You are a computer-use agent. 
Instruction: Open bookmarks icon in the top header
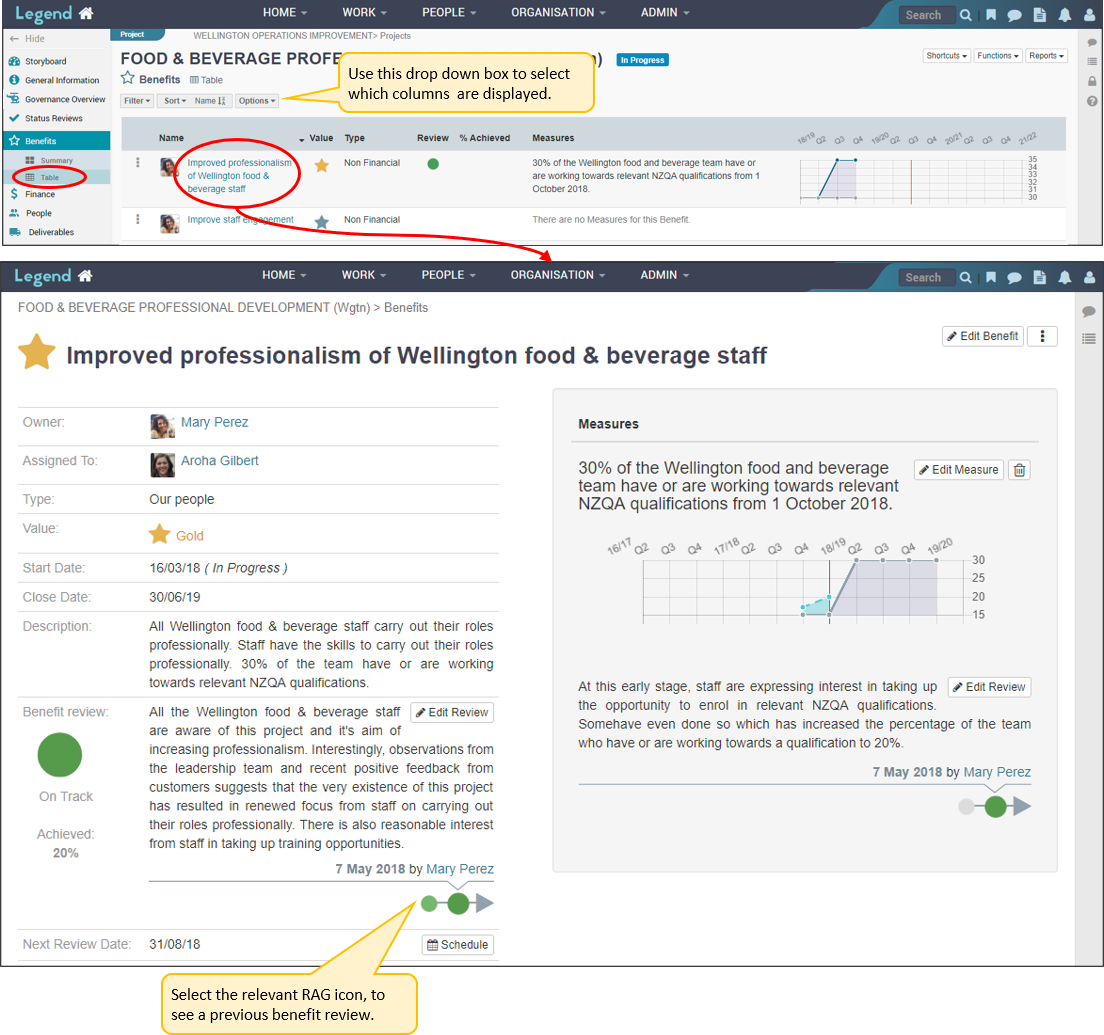point(991,15)
